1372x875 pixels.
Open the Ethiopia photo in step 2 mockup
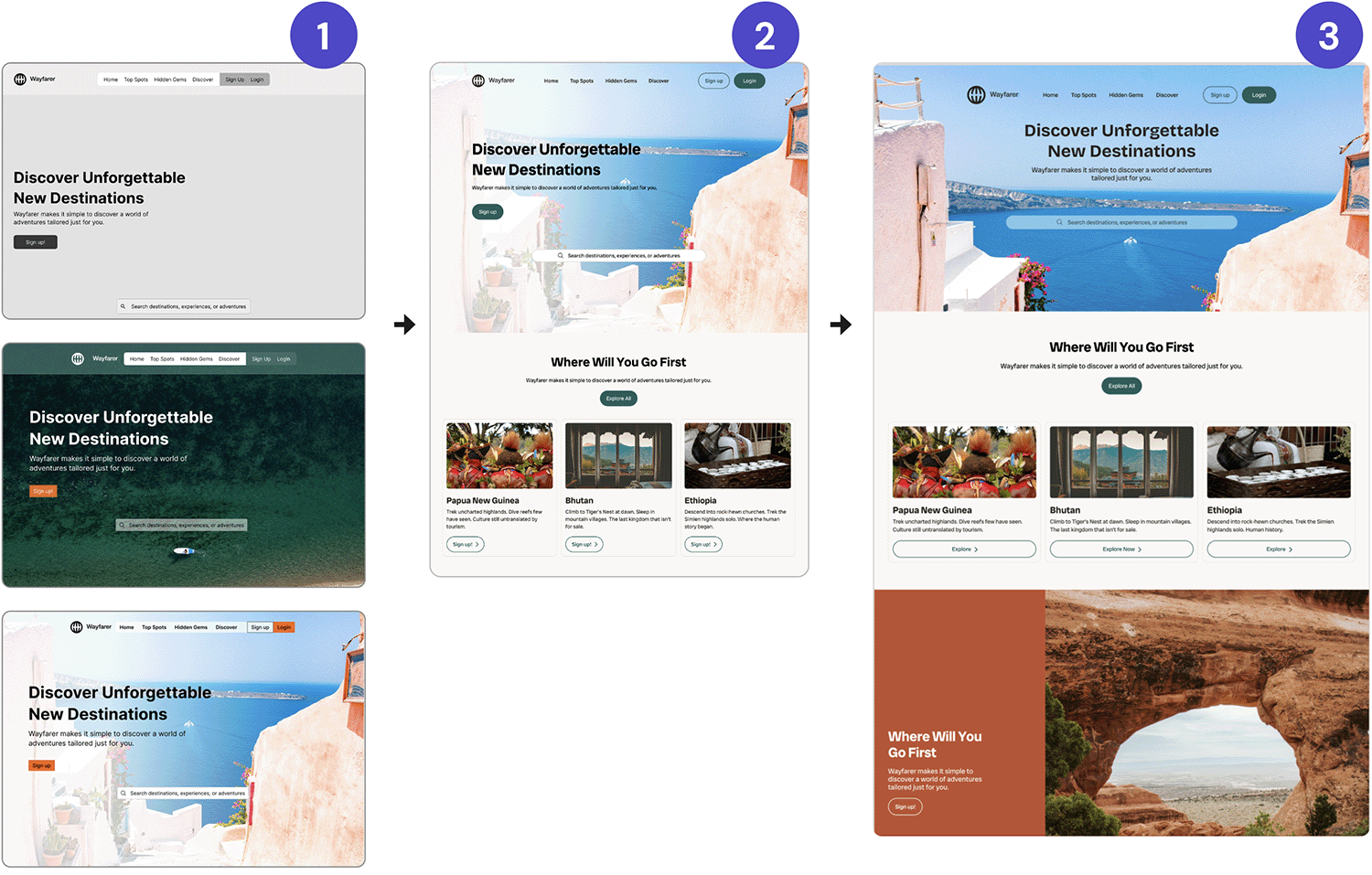coord(737,455)
